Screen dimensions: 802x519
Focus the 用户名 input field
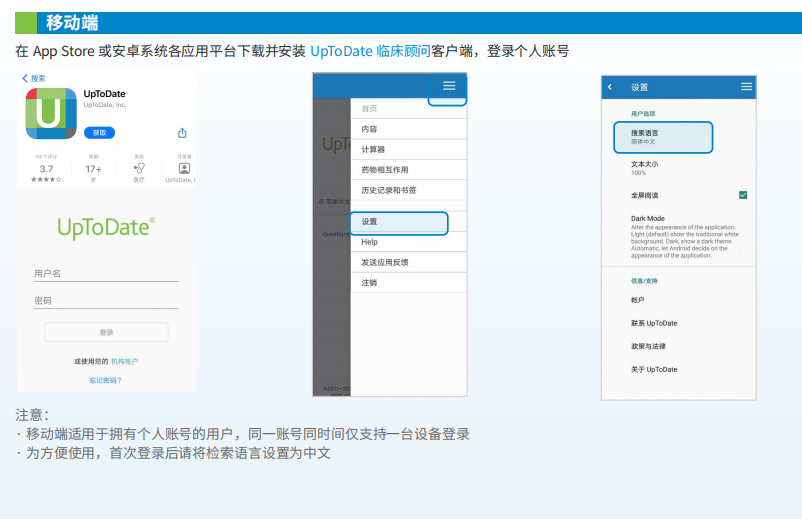(106, 274)
